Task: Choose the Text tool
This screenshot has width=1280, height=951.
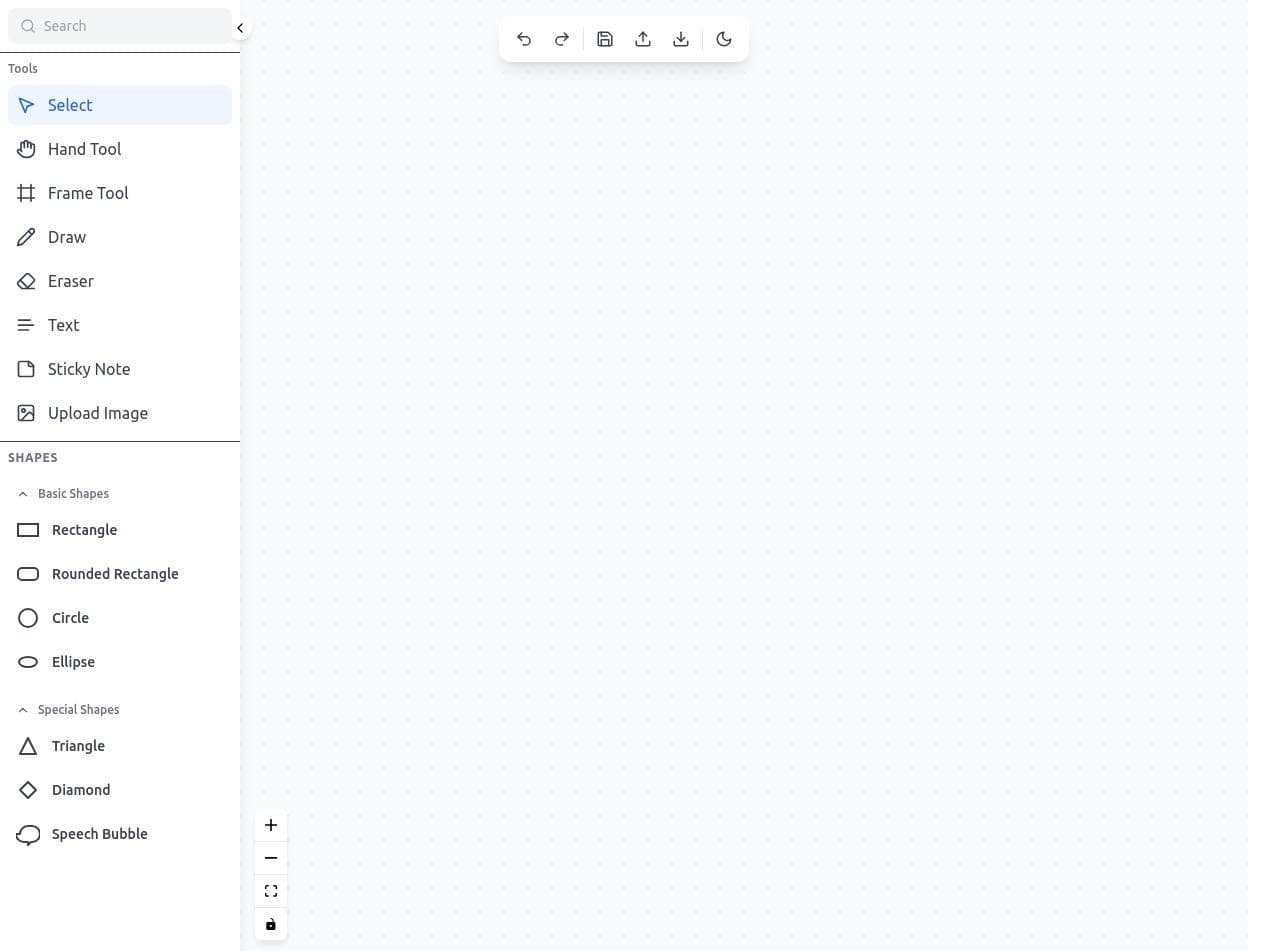Action: click(x=120, y=325)
